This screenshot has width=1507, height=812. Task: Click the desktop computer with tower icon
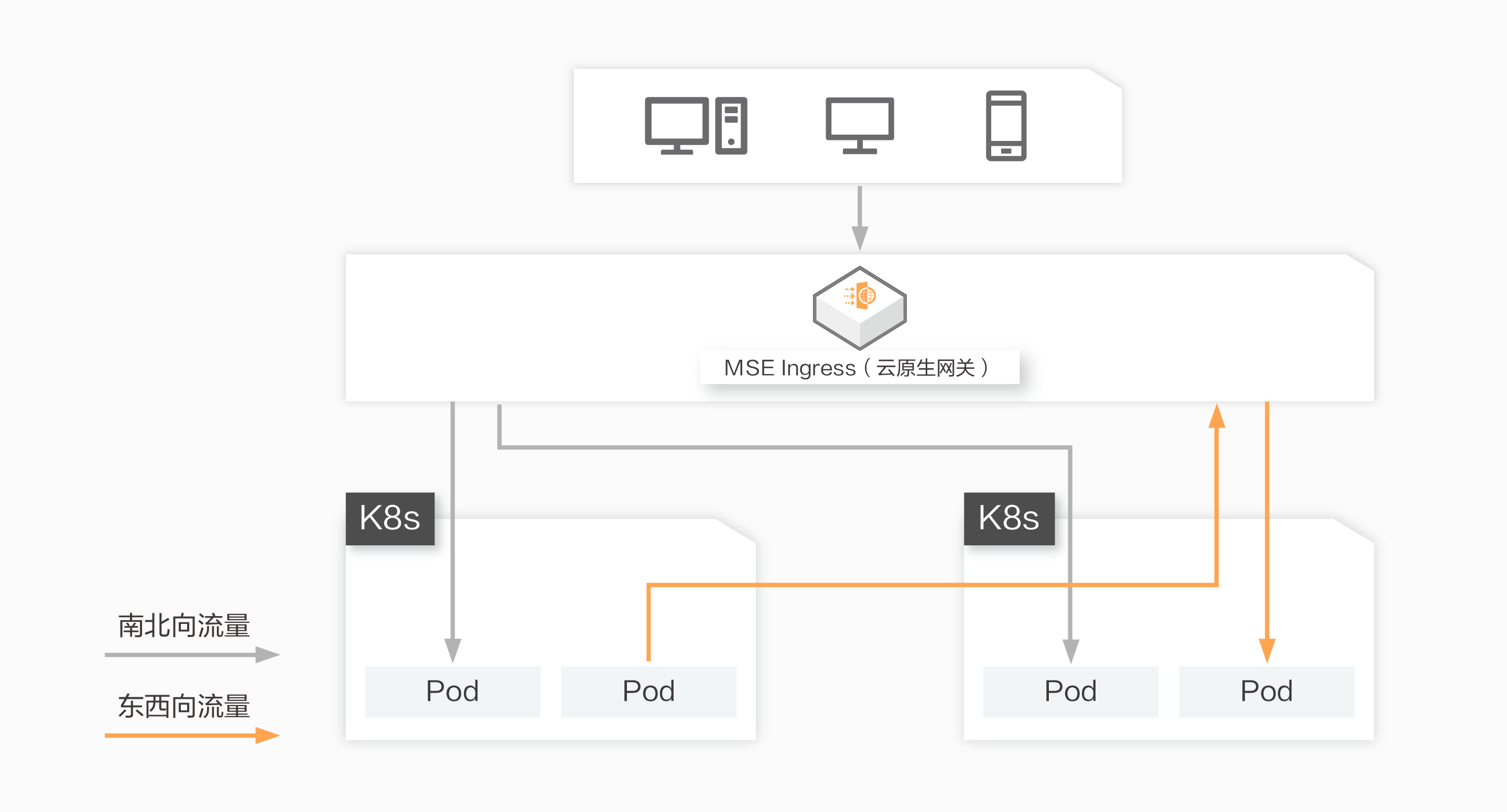(696, 125)
